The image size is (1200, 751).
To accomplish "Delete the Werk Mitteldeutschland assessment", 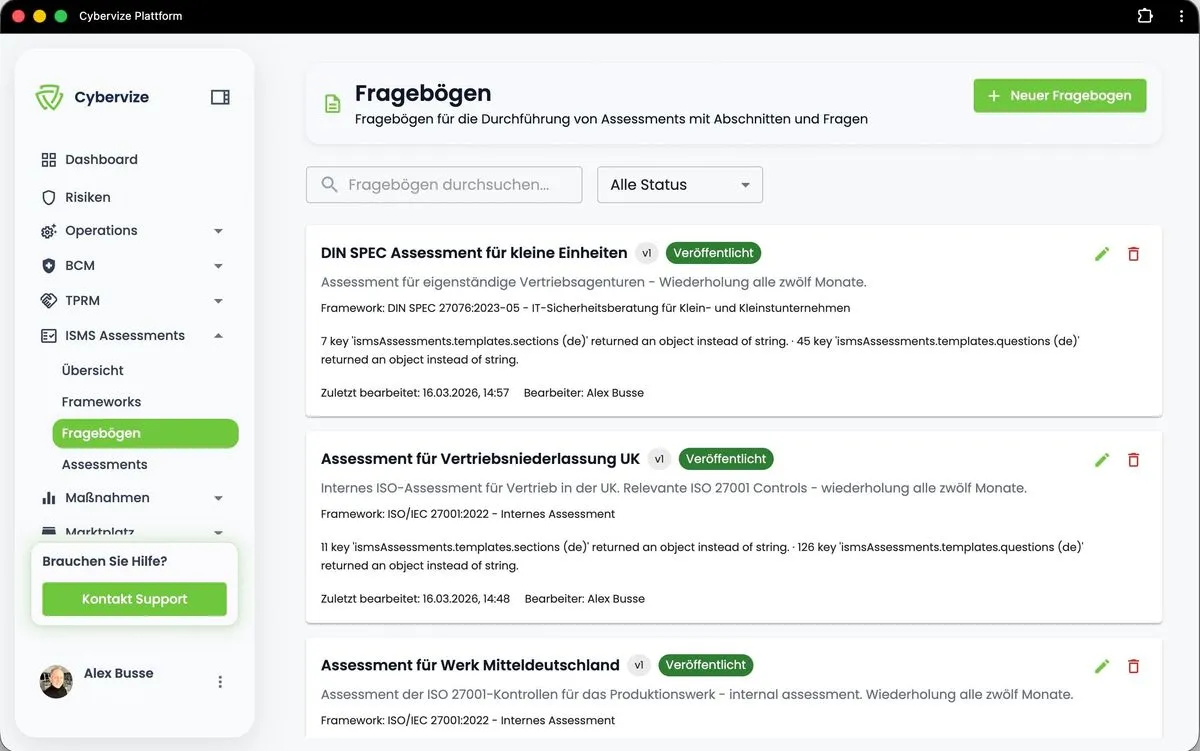I will (1133, 665).
